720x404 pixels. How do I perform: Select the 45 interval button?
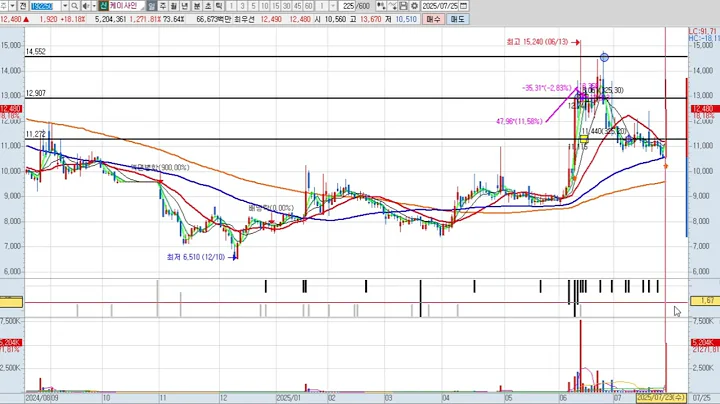(x=298, y=6)
